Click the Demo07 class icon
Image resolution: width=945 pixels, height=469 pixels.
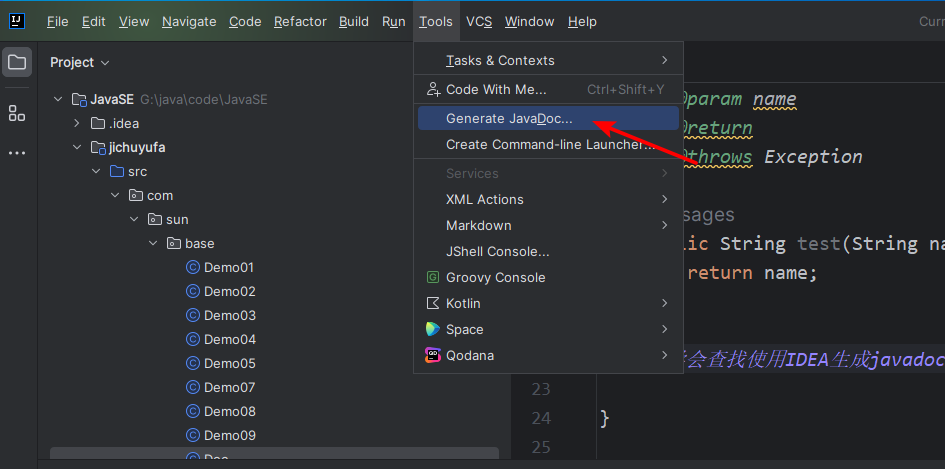(x=193, y=387)
